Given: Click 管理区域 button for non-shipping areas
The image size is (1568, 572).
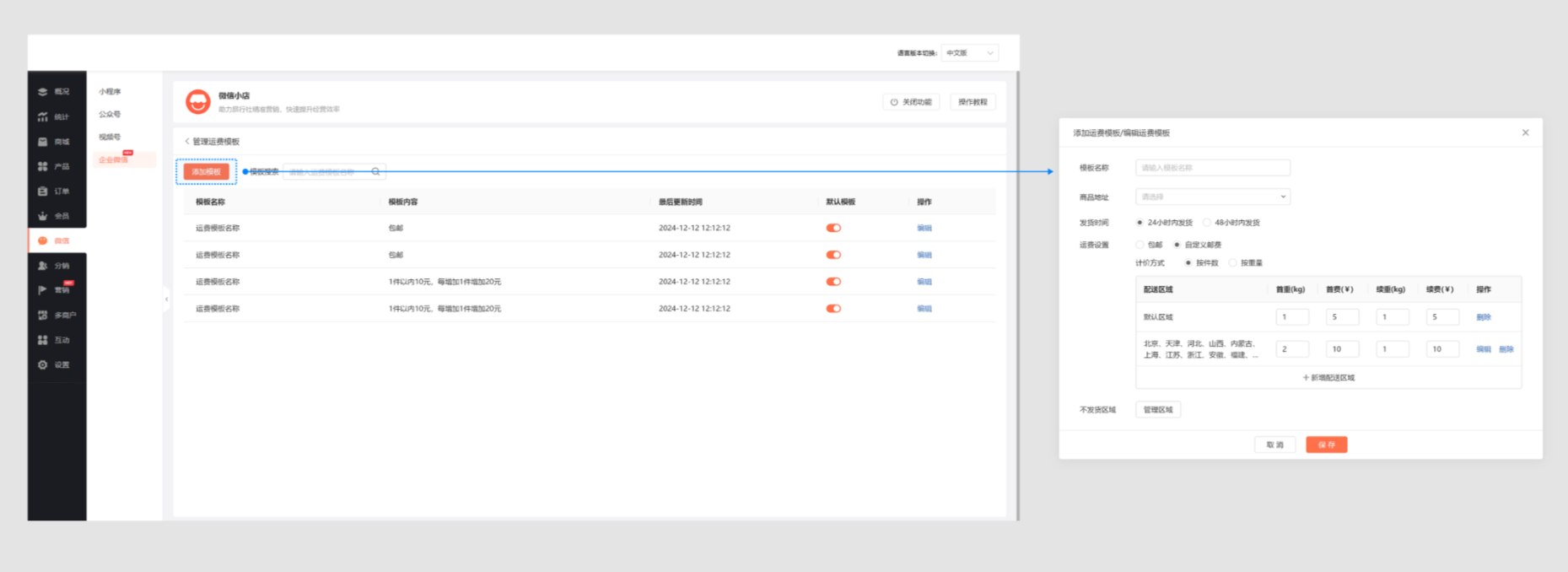Looking at the screenshot, I should 1158,410.
